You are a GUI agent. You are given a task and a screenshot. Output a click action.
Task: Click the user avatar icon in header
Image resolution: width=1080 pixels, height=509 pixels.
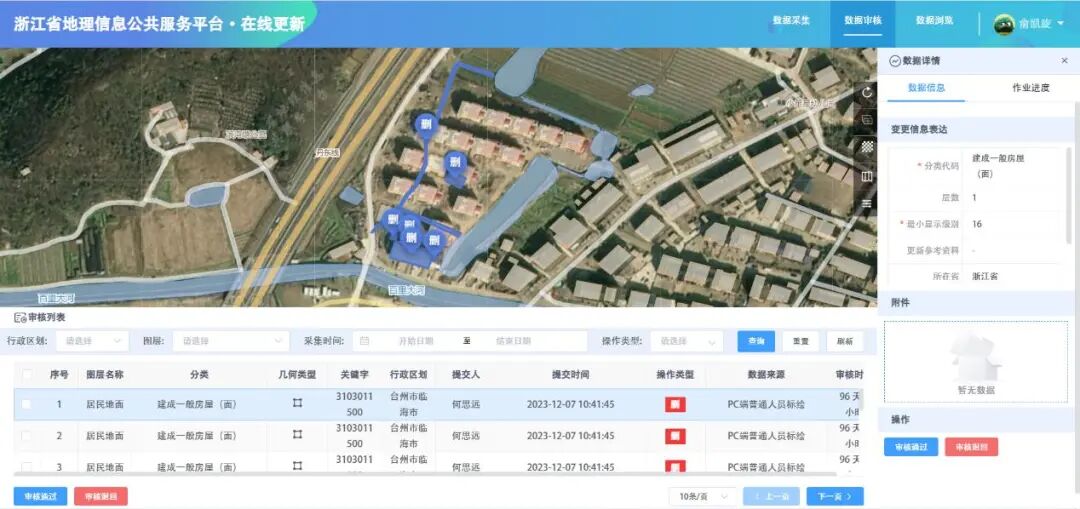[x=1003, y=24]
